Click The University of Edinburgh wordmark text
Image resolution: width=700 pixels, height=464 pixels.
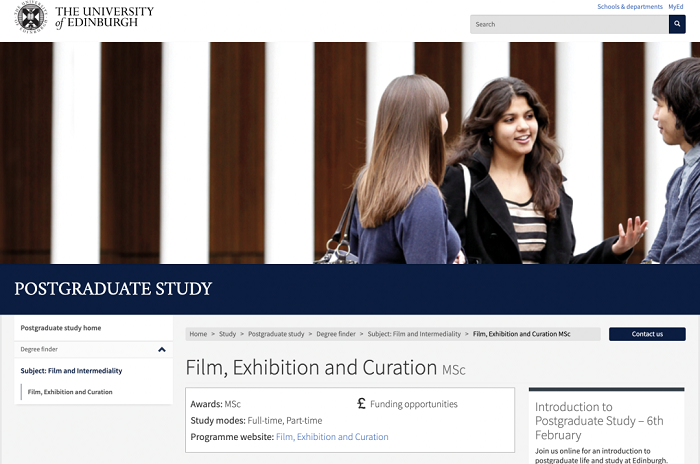click(104, 17)
